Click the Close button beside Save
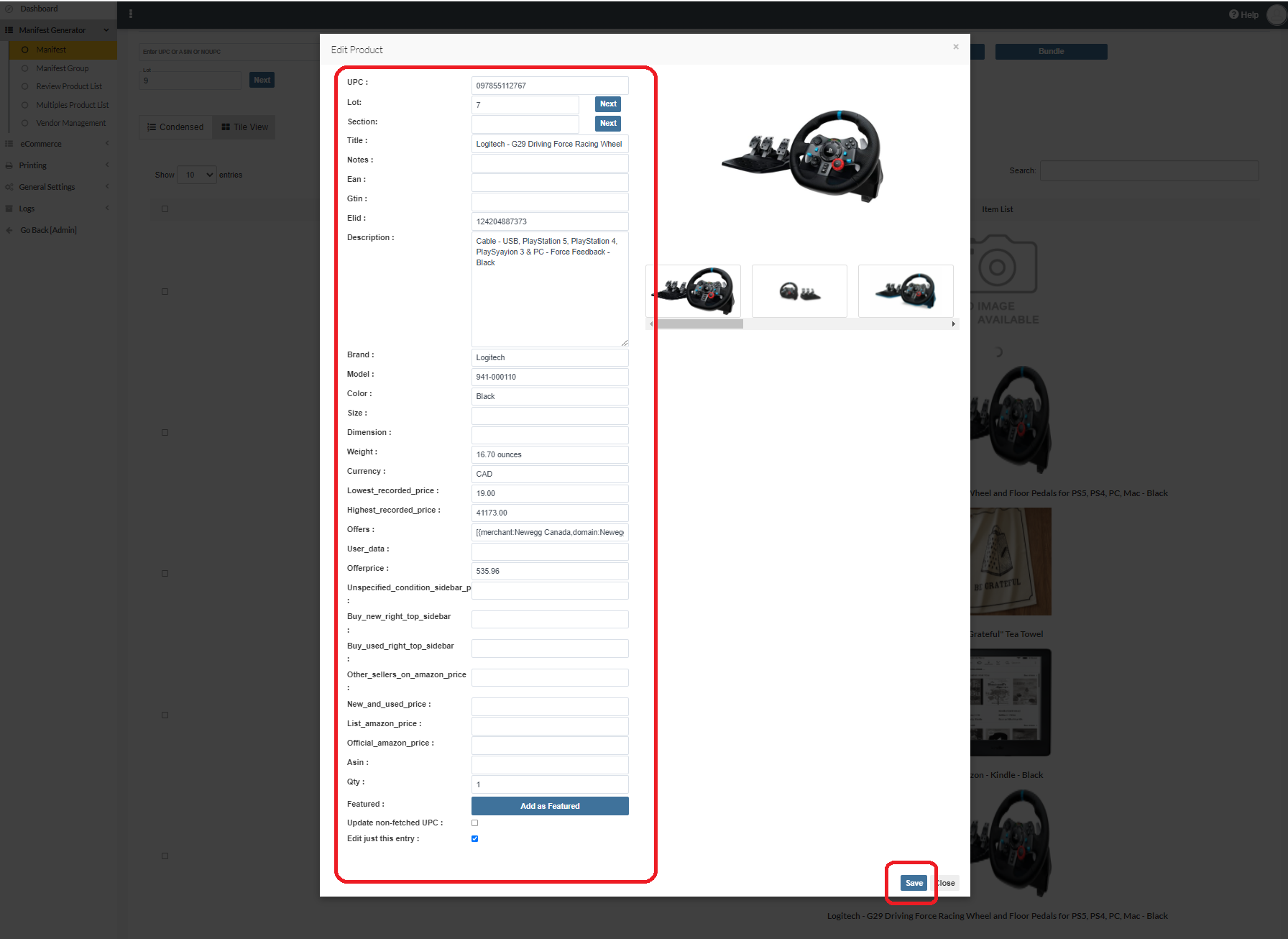Image resolution: width=1288 pixels, height=939 pixels. coord(945,883)
